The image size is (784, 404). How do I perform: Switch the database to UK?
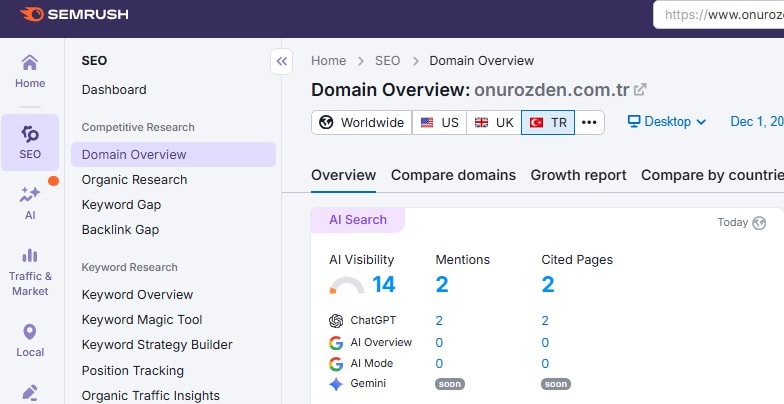coord(494,123)
